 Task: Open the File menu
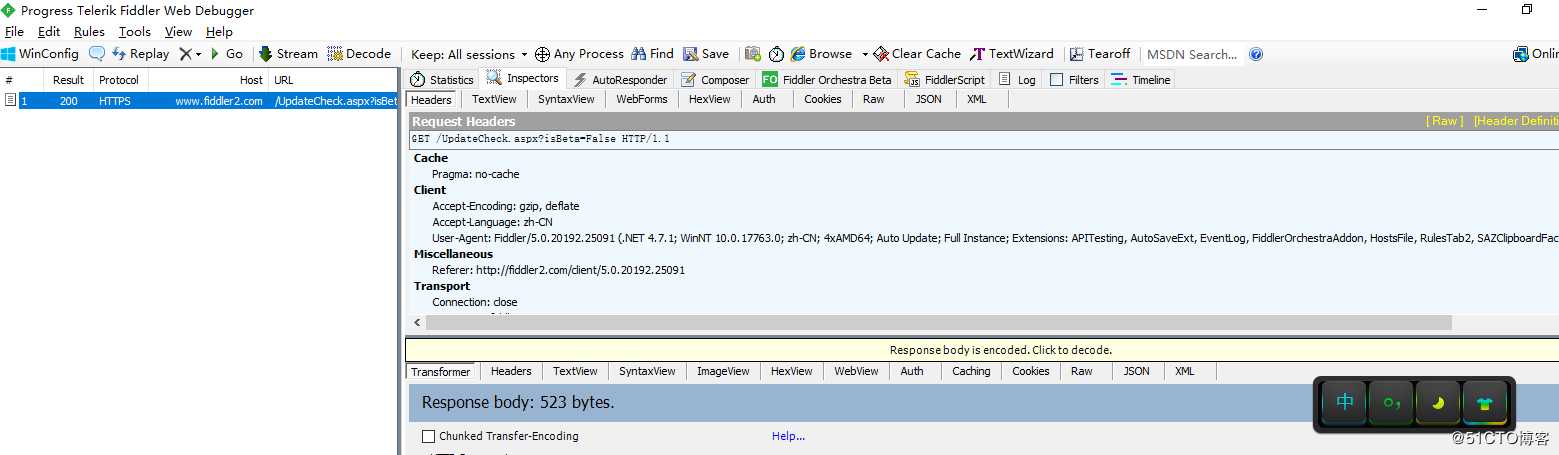click(x=14, y=31)
